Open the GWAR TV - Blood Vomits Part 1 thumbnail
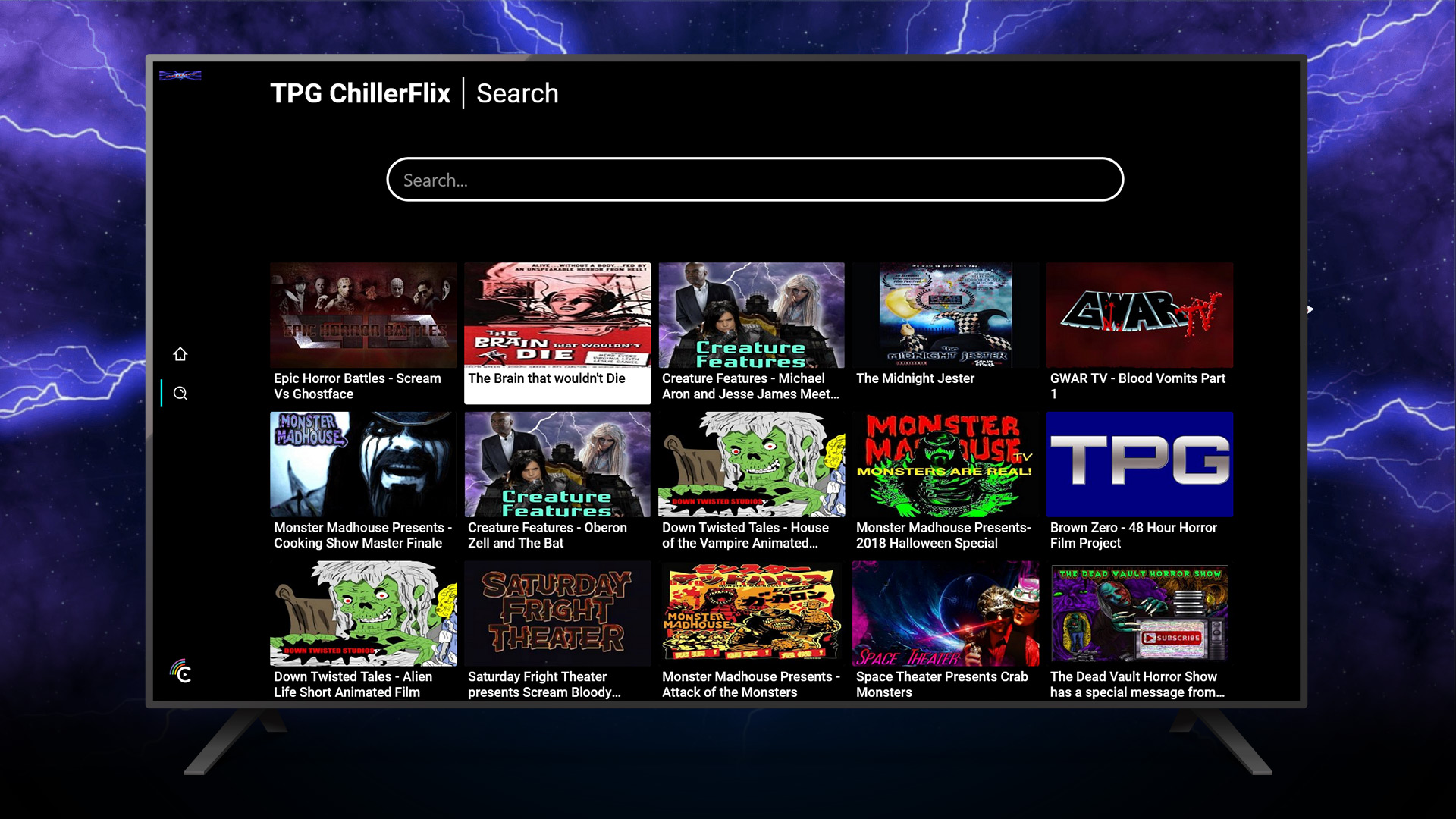This screenshot has width=1456, height=819. (1139, 315)
